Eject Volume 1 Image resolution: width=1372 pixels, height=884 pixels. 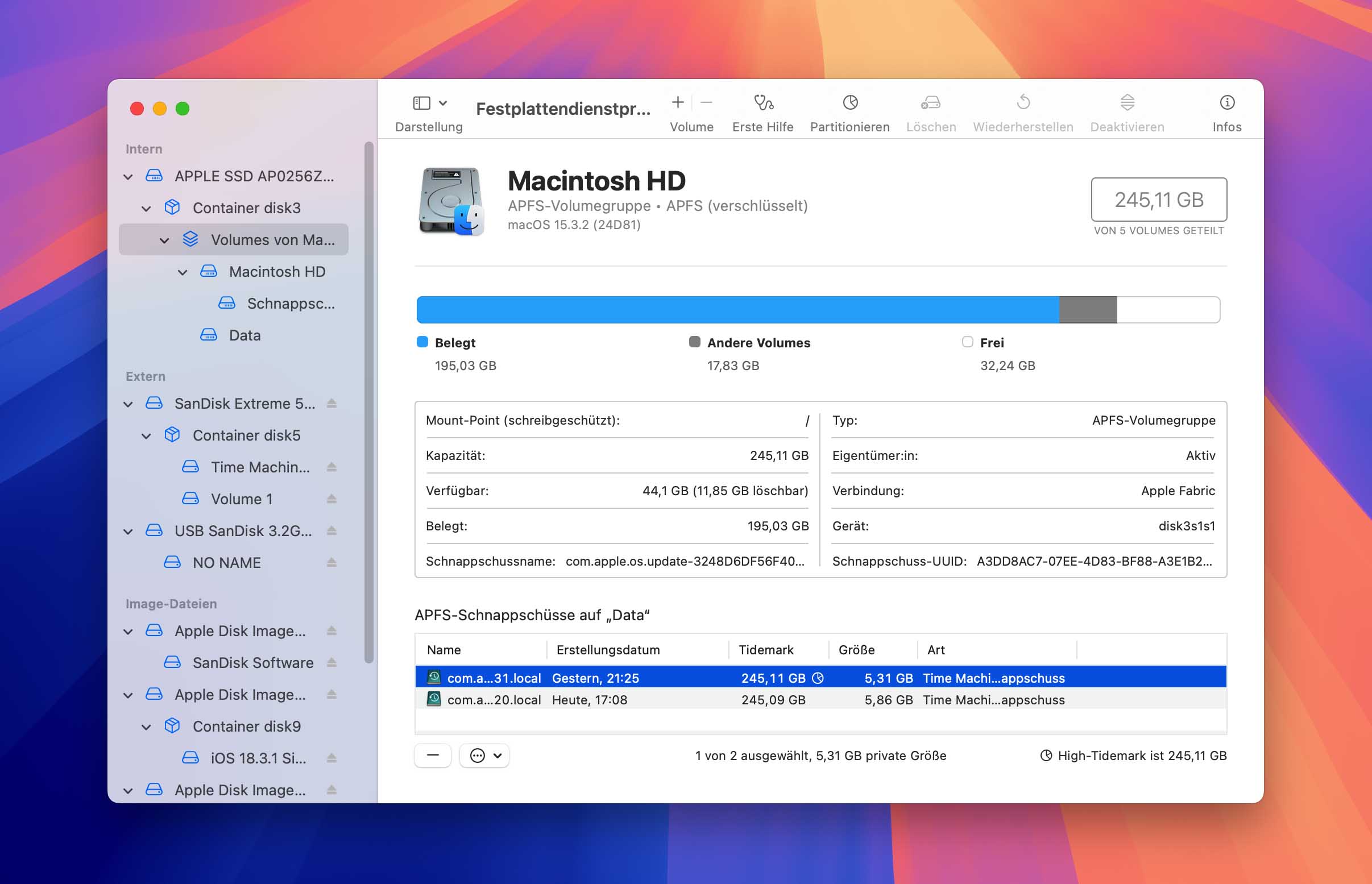[x=331, y=499]
